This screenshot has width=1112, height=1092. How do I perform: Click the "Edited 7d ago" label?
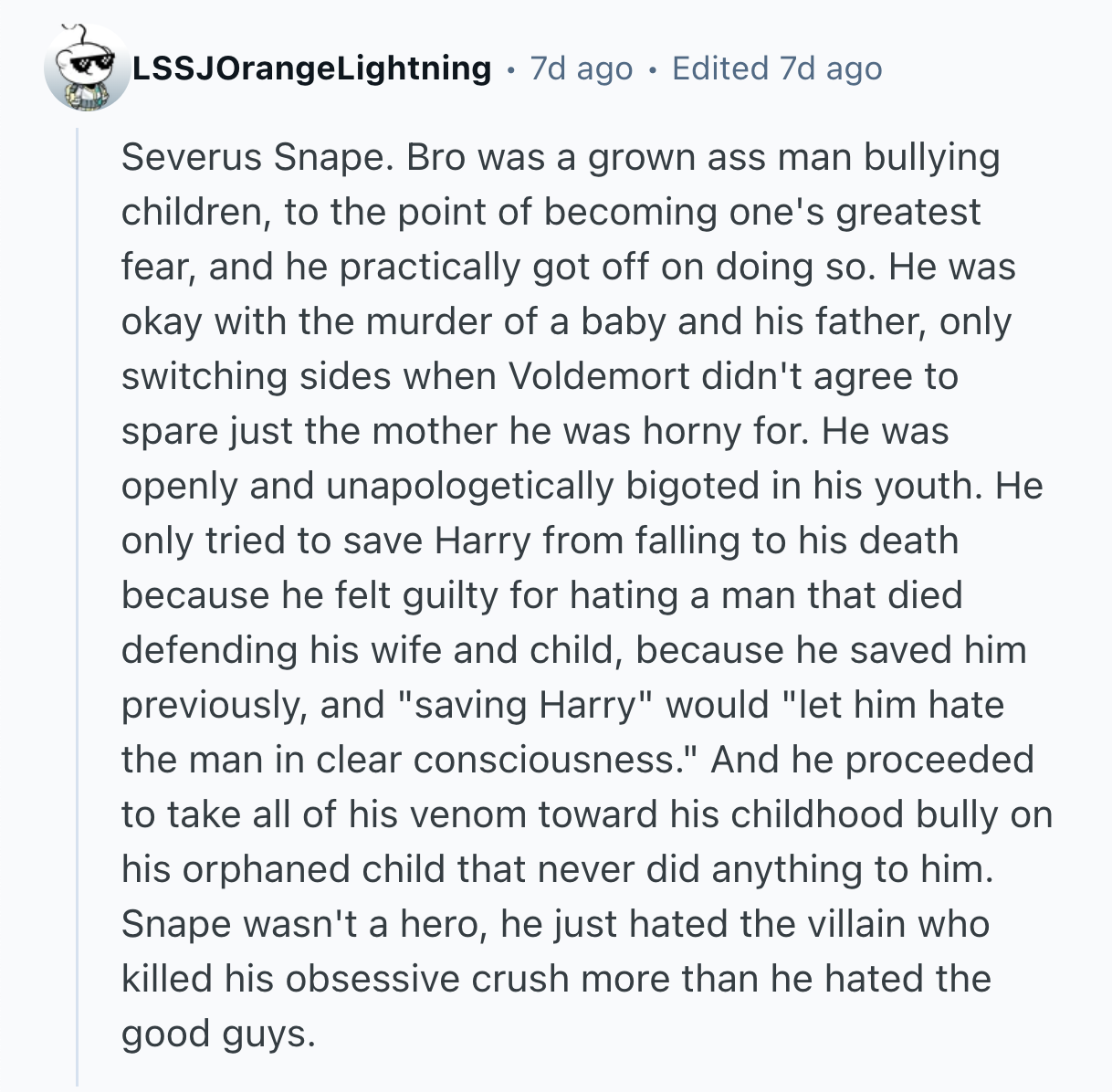tap(777, 68)
